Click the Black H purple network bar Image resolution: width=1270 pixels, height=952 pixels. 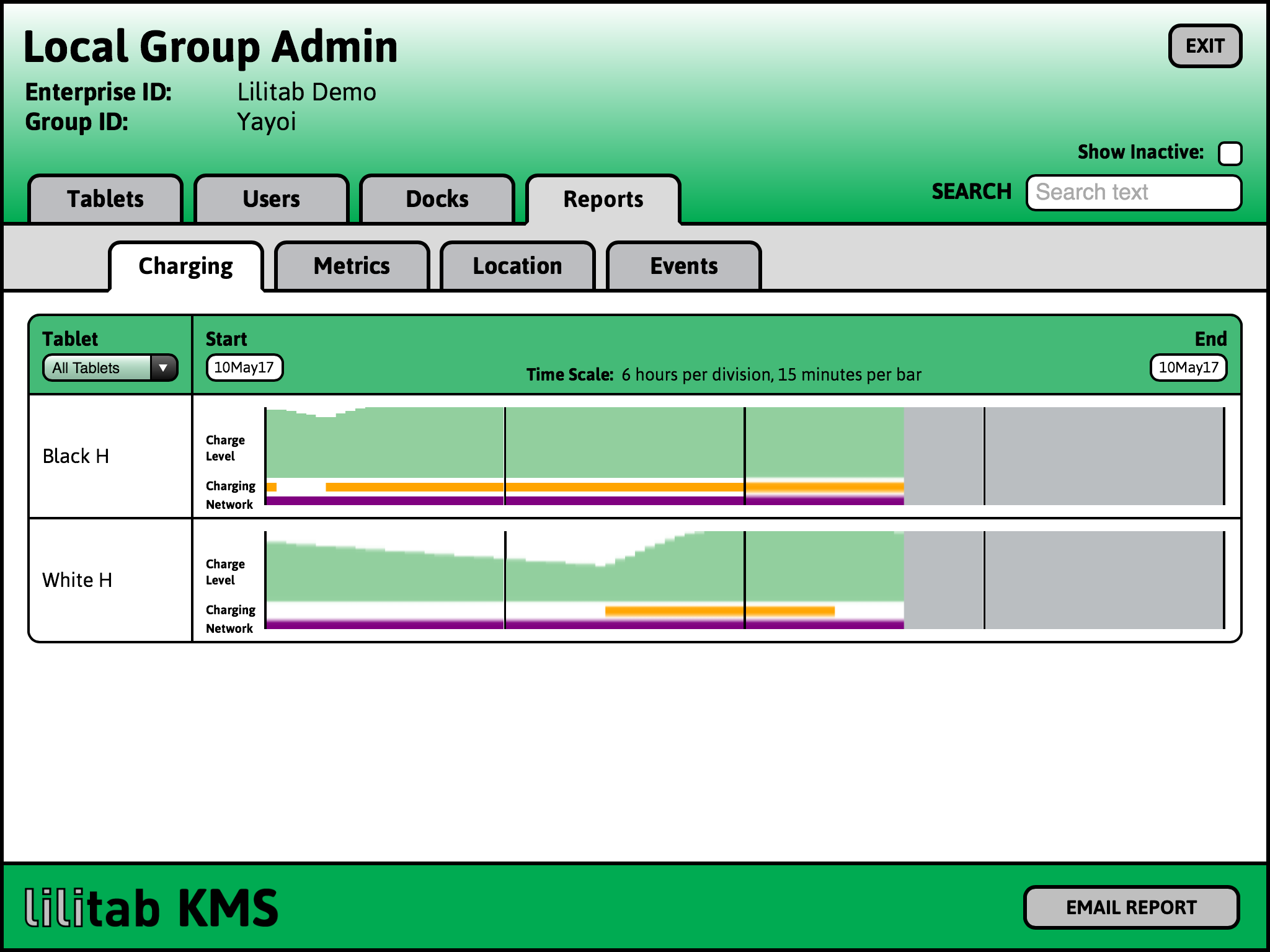(x=585, y=500)
